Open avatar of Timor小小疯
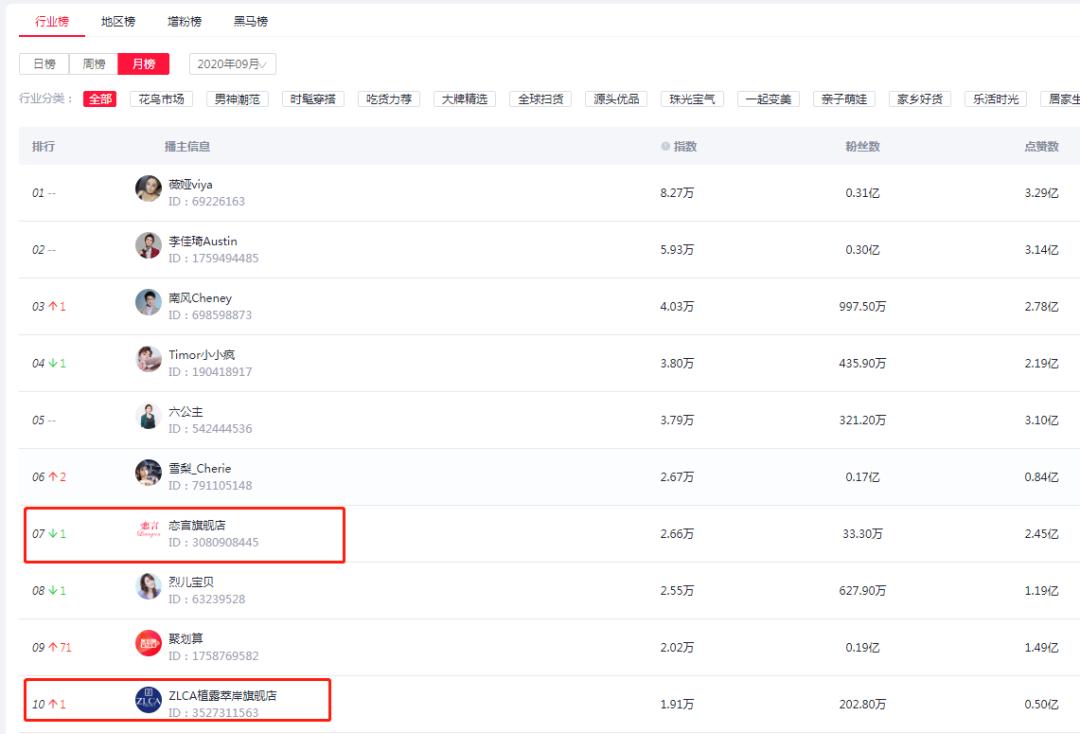The image size is (1080, 734). coord(148,359)
